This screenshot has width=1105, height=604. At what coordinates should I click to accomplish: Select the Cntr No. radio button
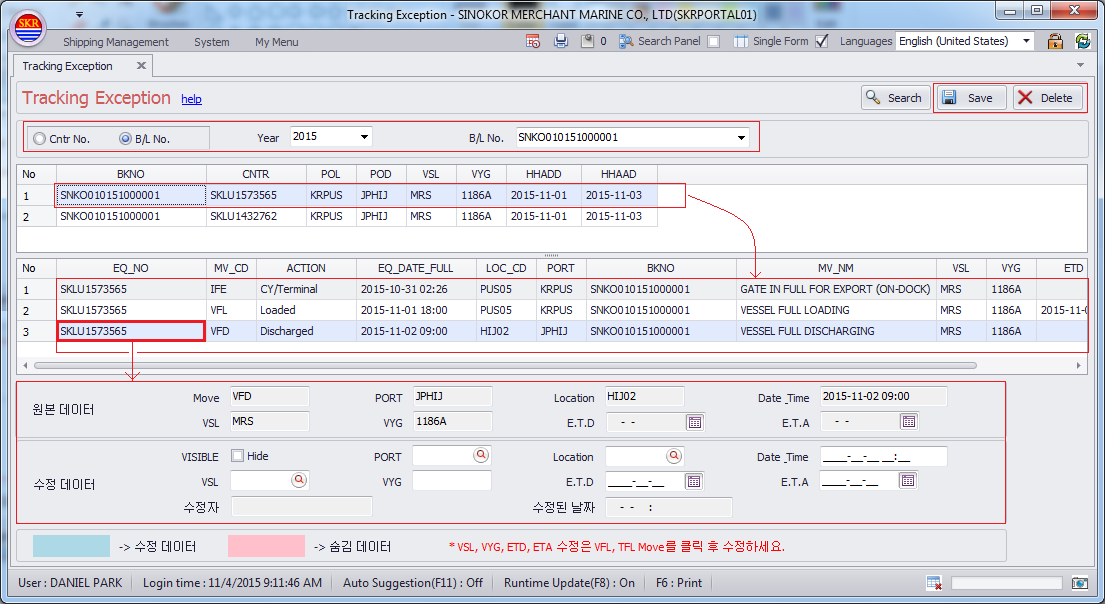click(x=41, y=136)
